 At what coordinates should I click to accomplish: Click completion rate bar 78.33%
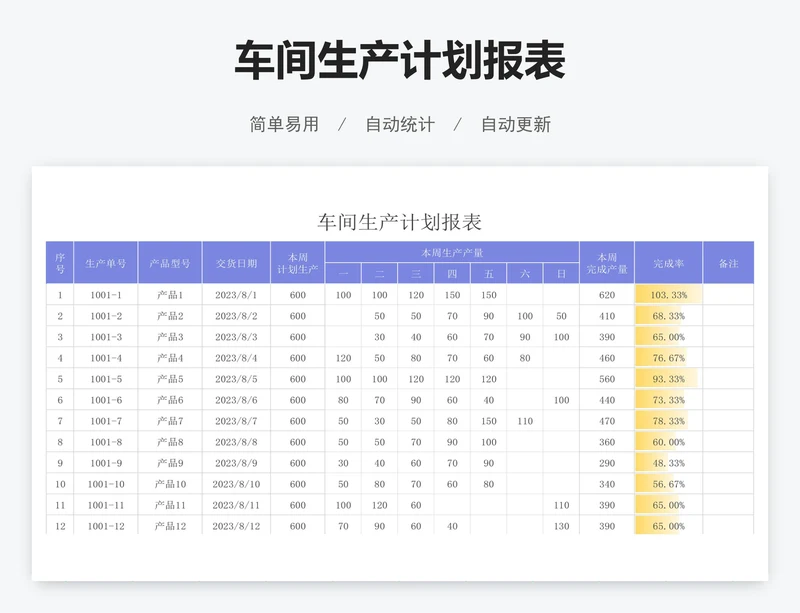[668, 421]
